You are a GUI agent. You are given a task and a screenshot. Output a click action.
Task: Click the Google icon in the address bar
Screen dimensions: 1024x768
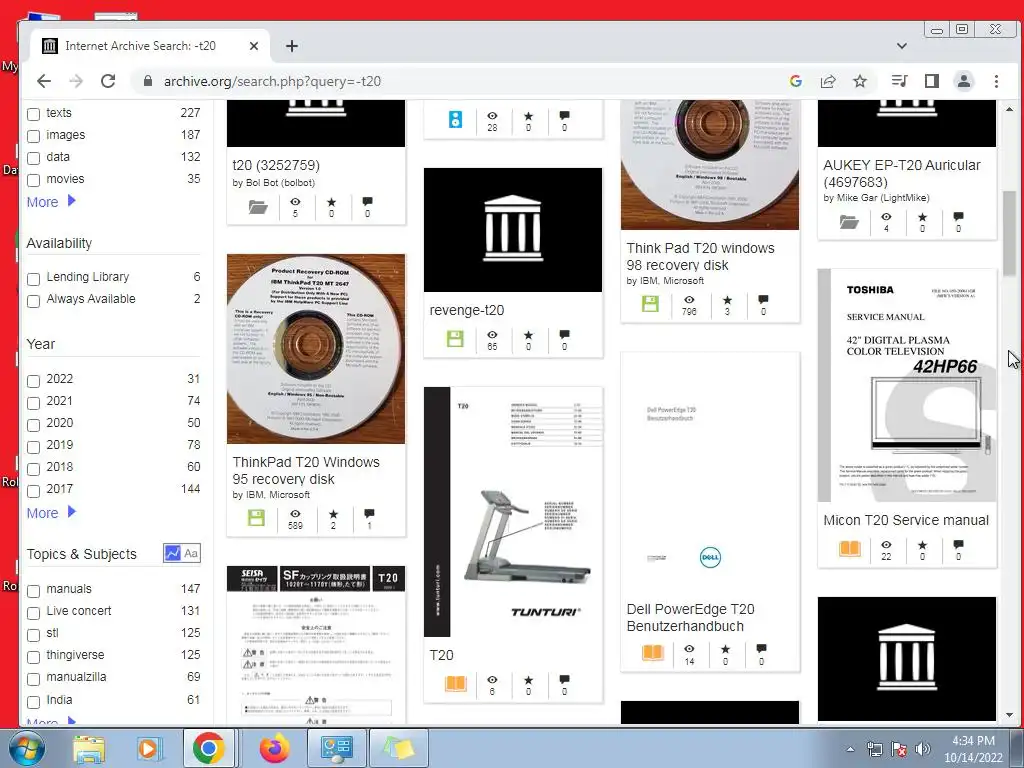coord(795,81)
